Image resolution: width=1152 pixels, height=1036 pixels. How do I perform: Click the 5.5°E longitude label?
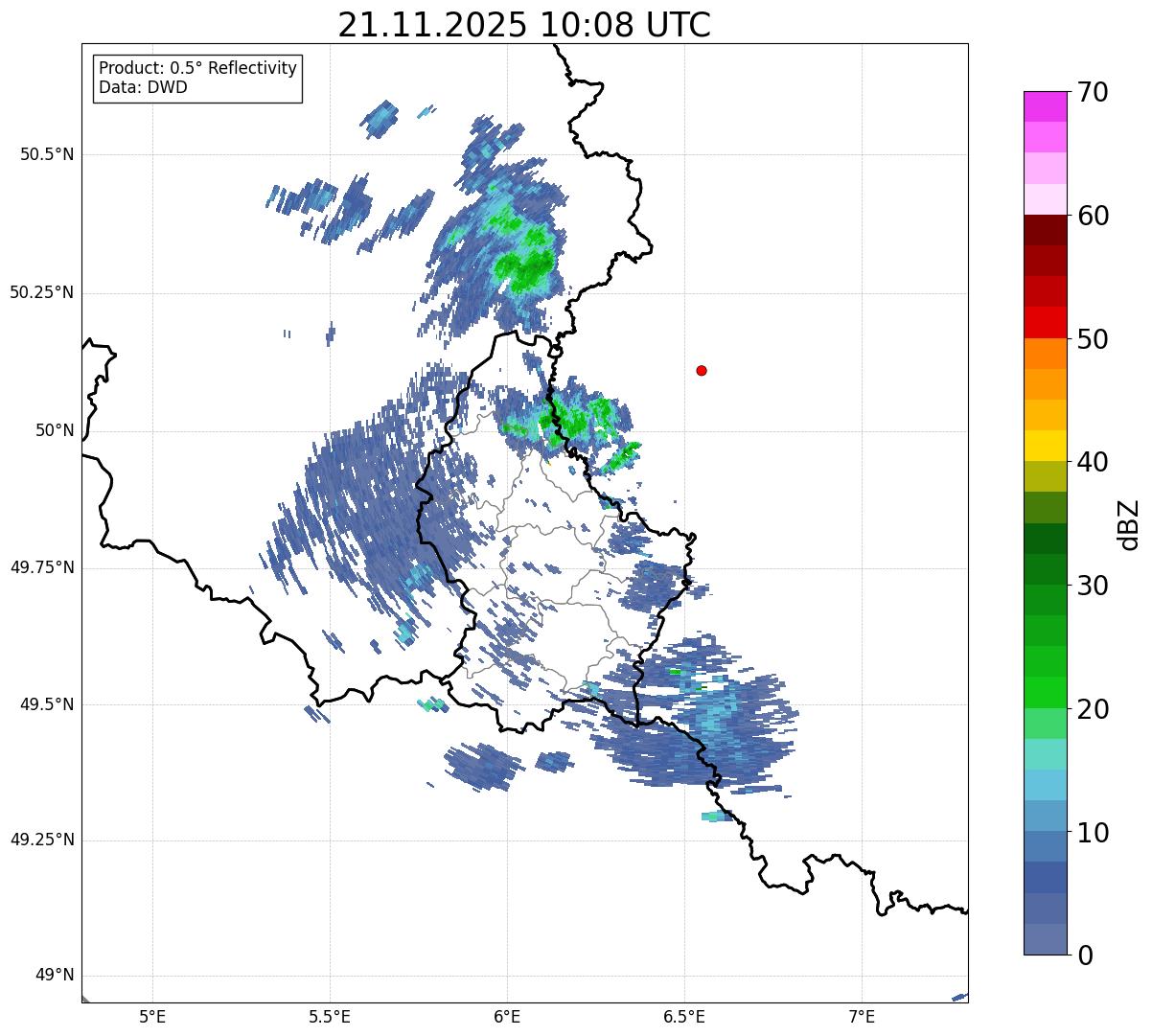(x=330, y=1017)
